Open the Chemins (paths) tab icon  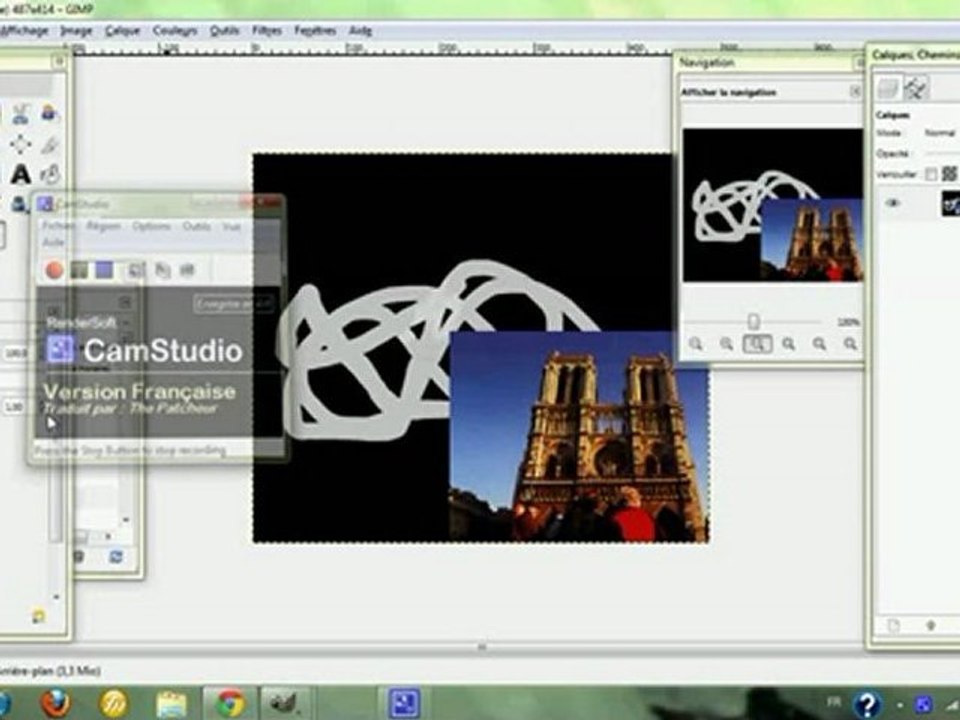[x=916, y=88]
